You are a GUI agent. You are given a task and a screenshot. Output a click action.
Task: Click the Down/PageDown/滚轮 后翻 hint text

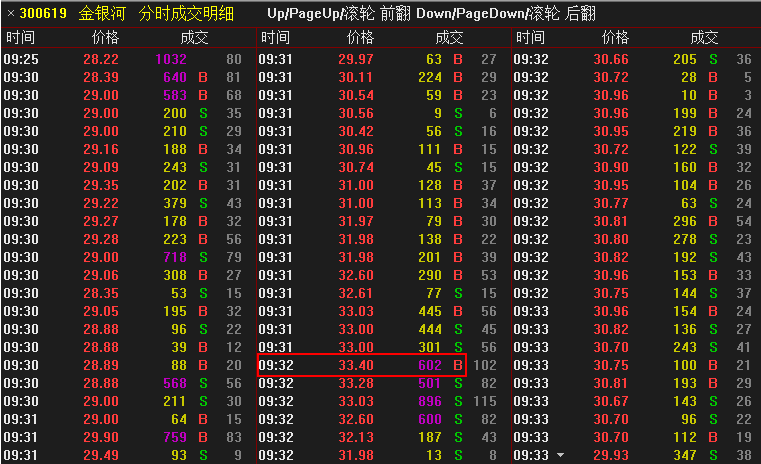(506, 14)
